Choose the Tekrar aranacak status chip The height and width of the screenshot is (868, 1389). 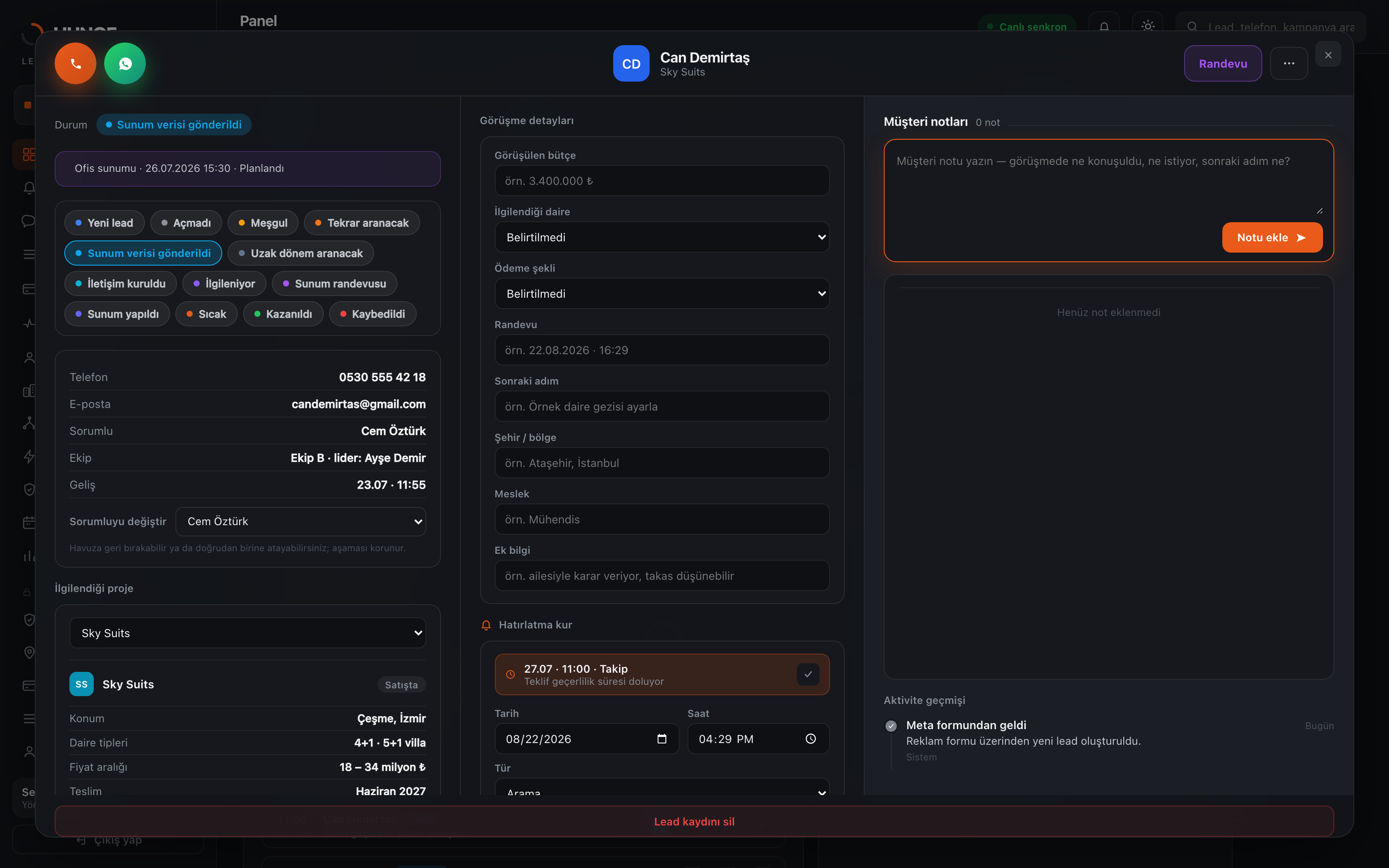[x=362, y=223]
